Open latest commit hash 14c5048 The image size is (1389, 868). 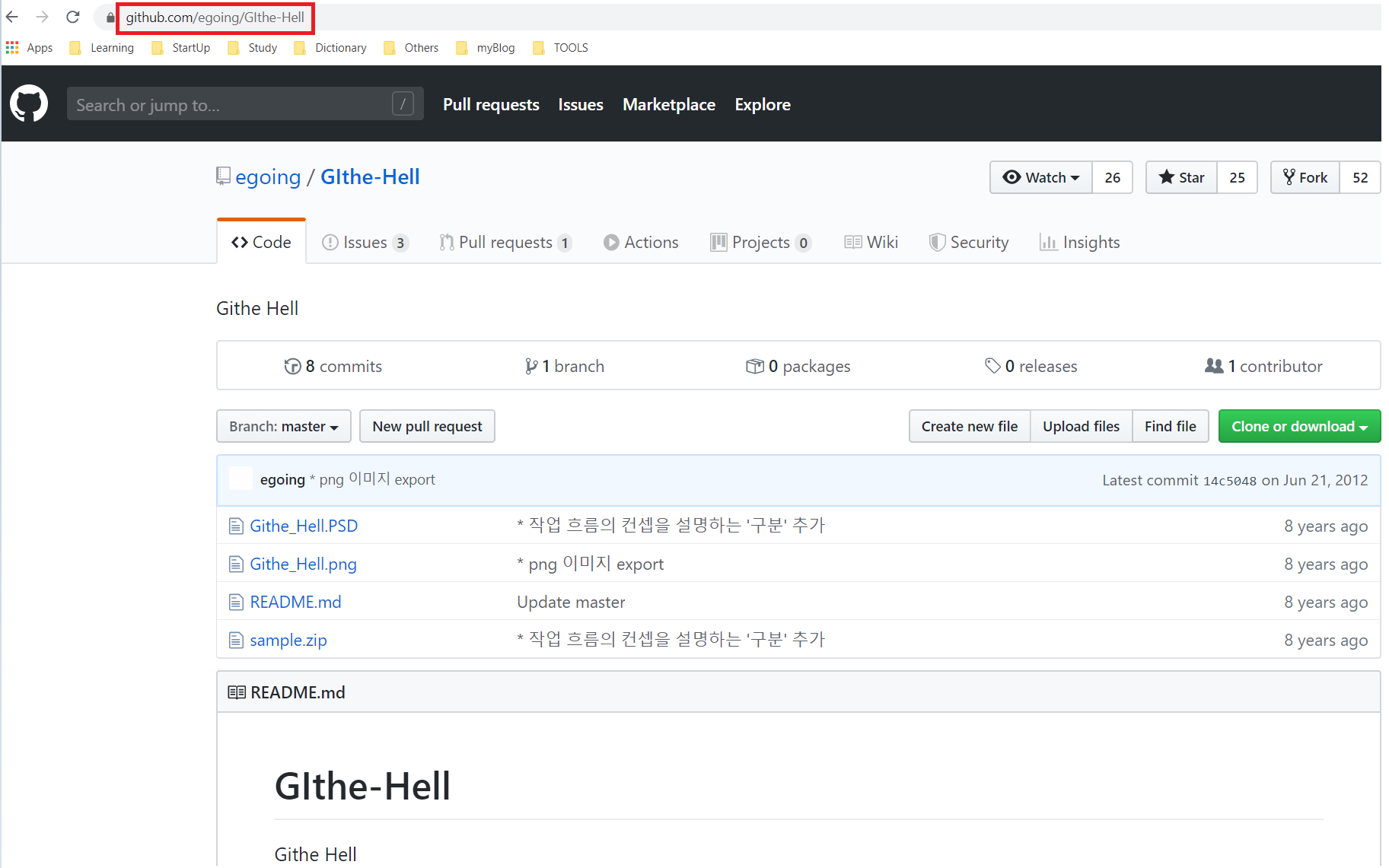[x=1230, y=480]
